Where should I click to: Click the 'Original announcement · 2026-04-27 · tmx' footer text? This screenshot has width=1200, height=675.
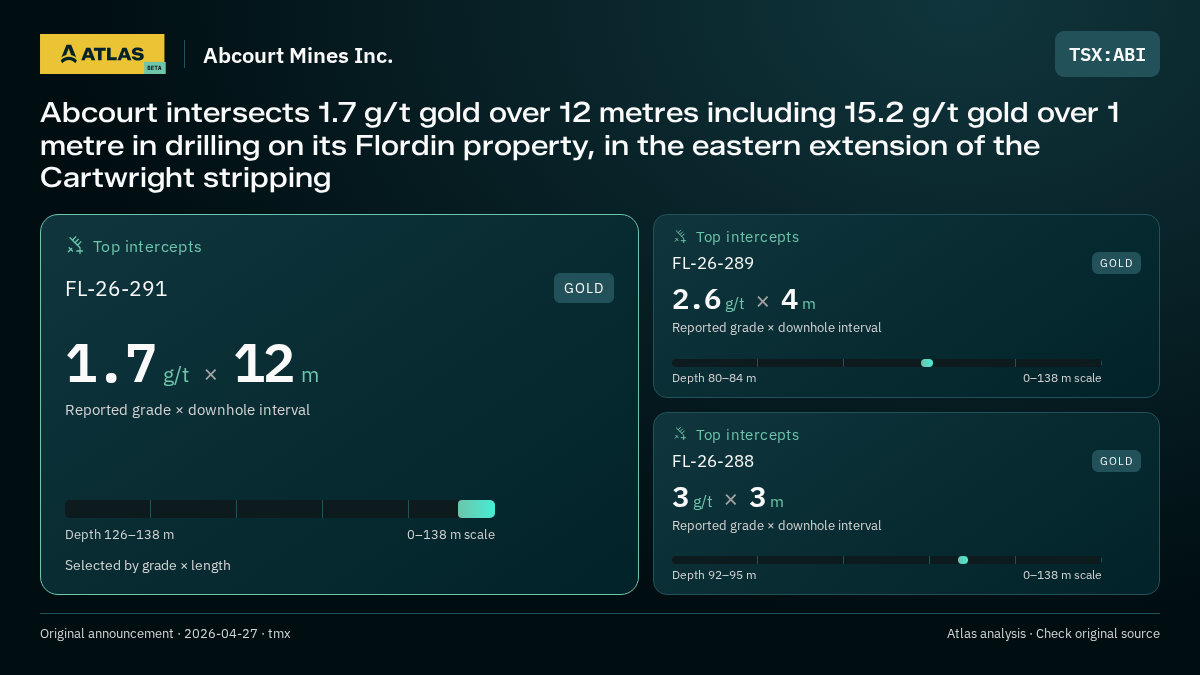coord(165,634)
